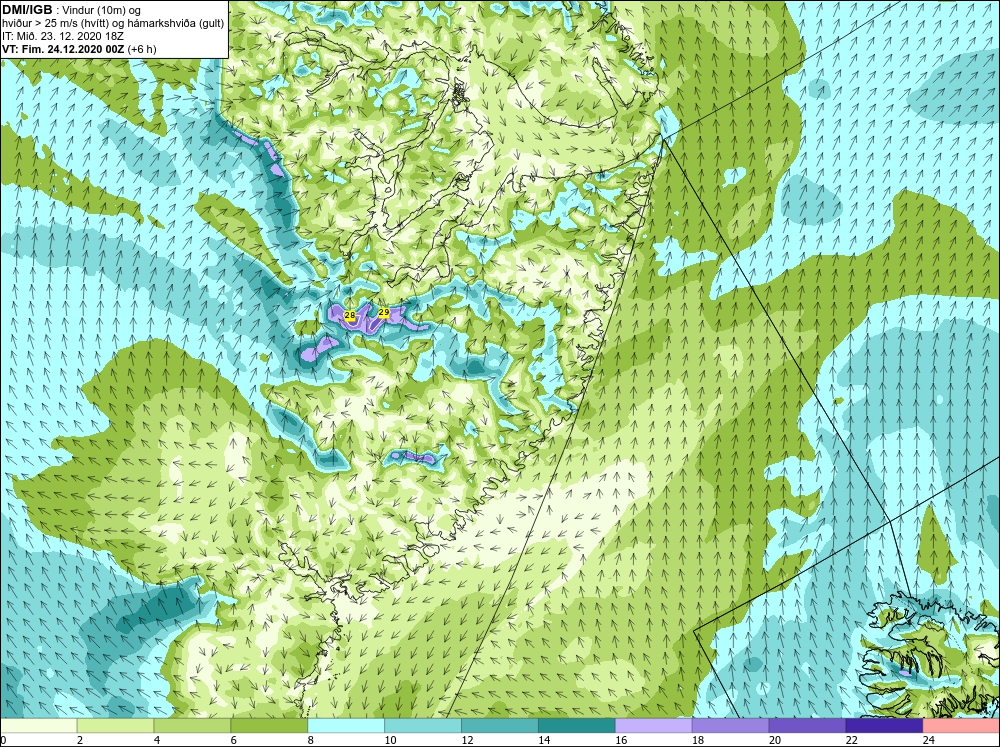The image size is (1000, 747).
Task: Select the 22-24 m/s dark indigo swatch
Action: (x=884, y=726)
